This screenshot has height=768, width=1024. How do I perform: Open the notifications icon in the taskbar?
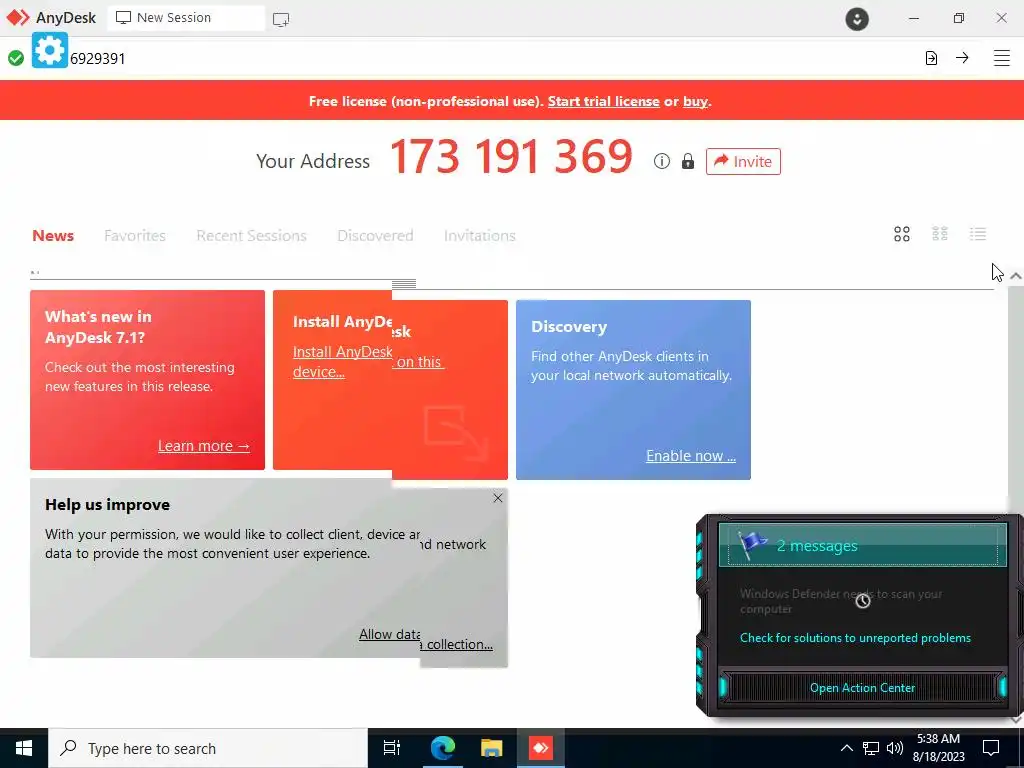tap(991, 748)
